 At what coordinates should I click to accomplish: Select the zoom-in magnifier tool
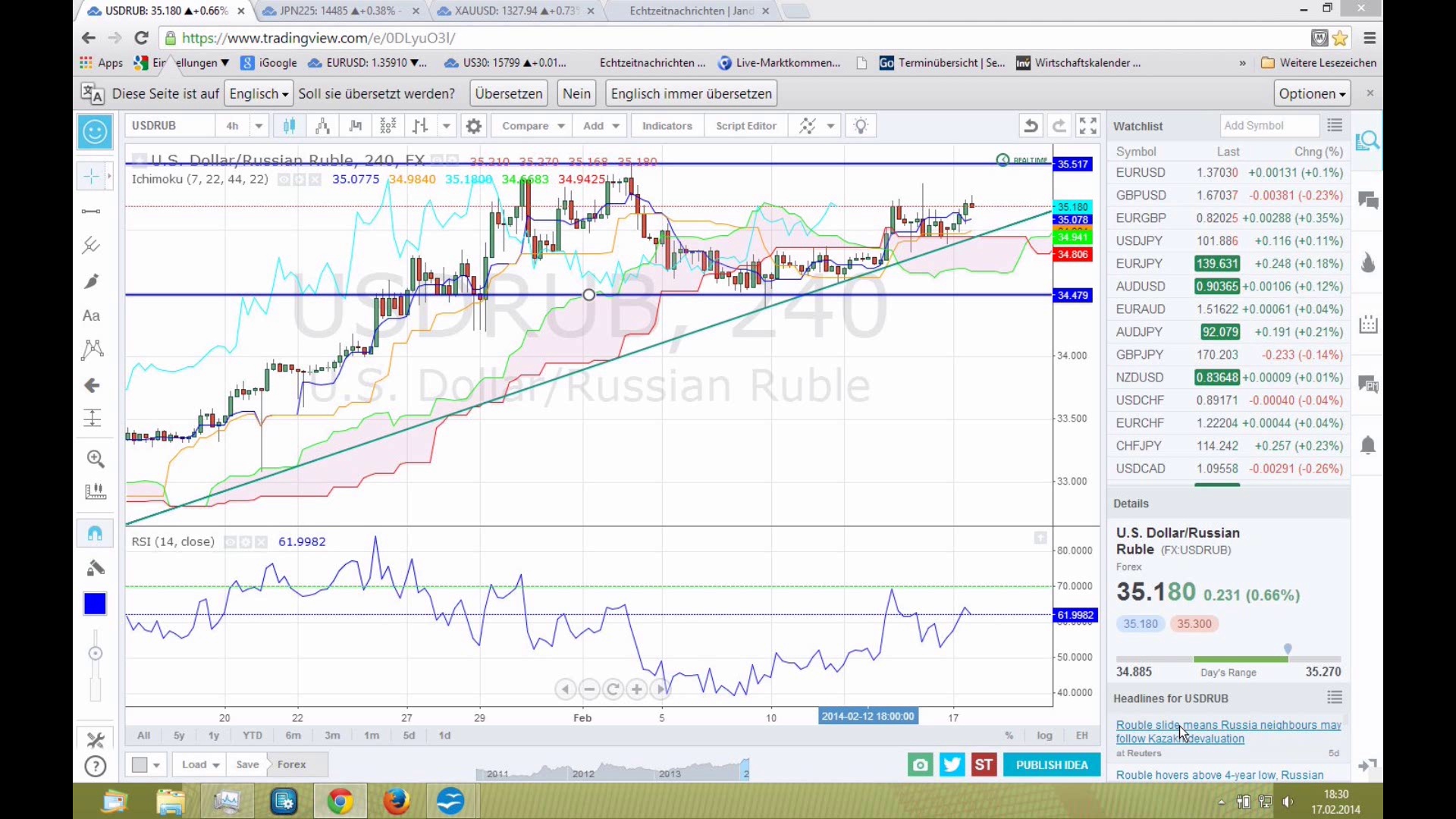(96, 459)
